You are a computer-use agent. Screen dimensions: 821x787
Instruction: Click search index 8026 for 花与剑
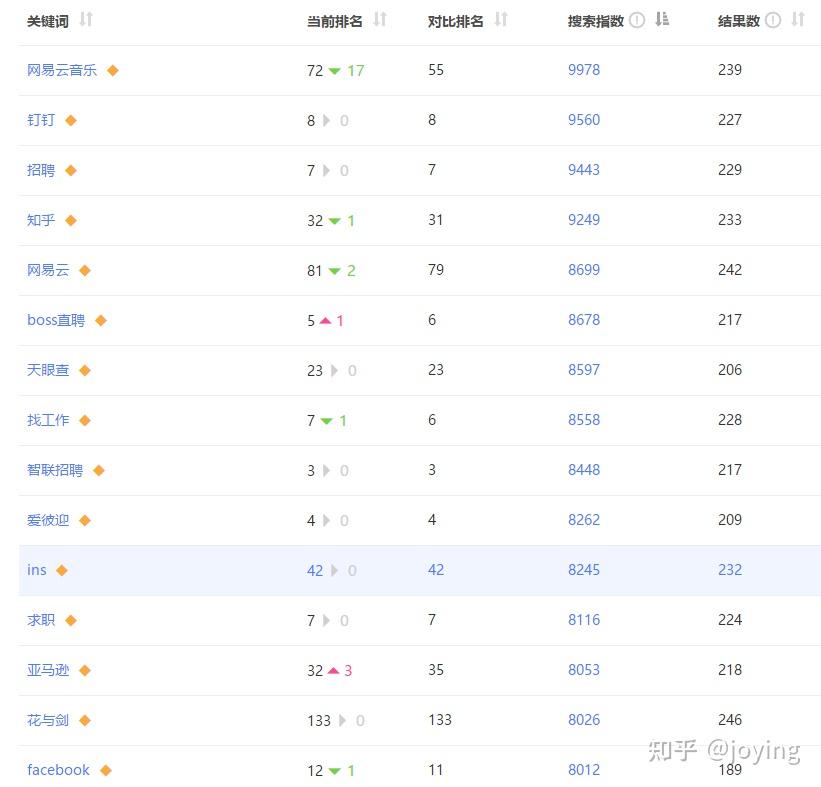click(x=584, y=721)
